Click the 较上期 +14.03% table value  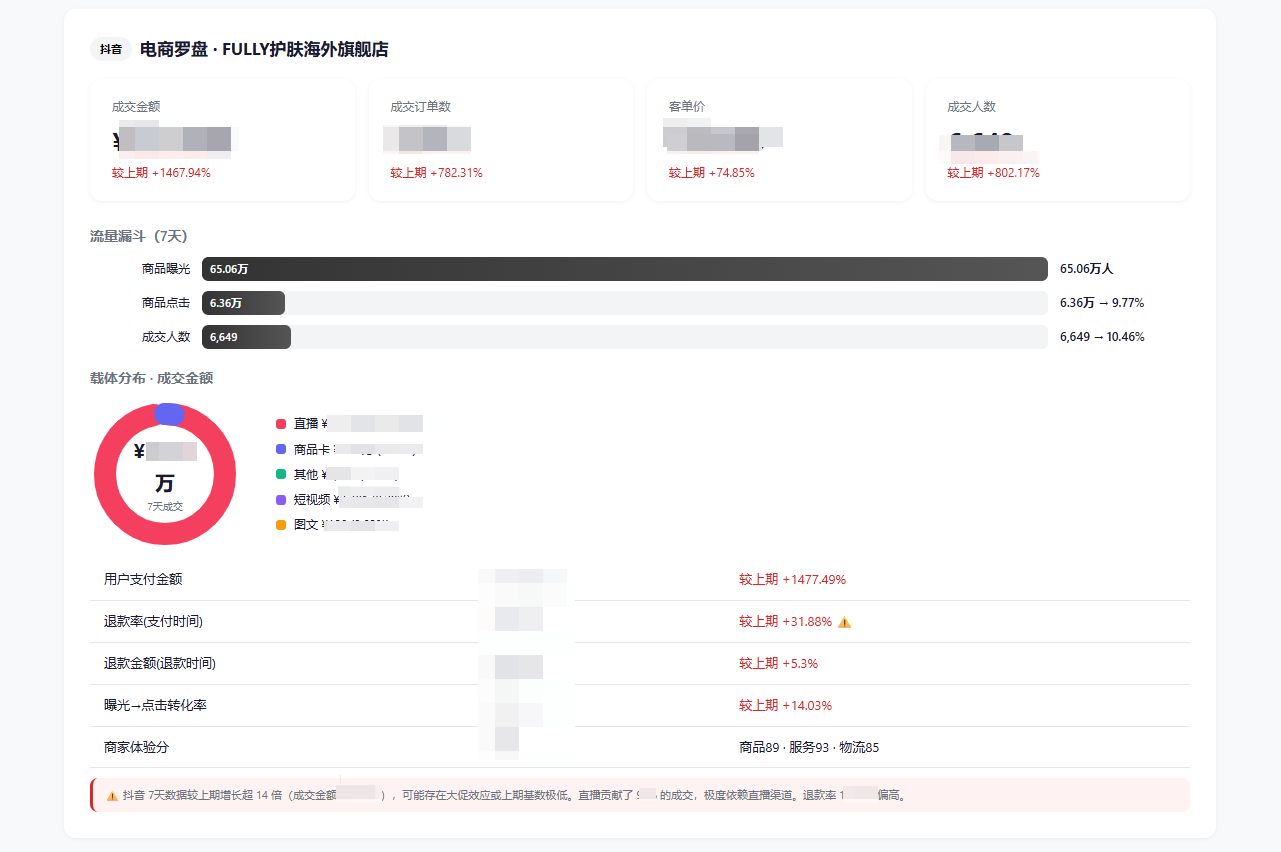click(785, 706)
